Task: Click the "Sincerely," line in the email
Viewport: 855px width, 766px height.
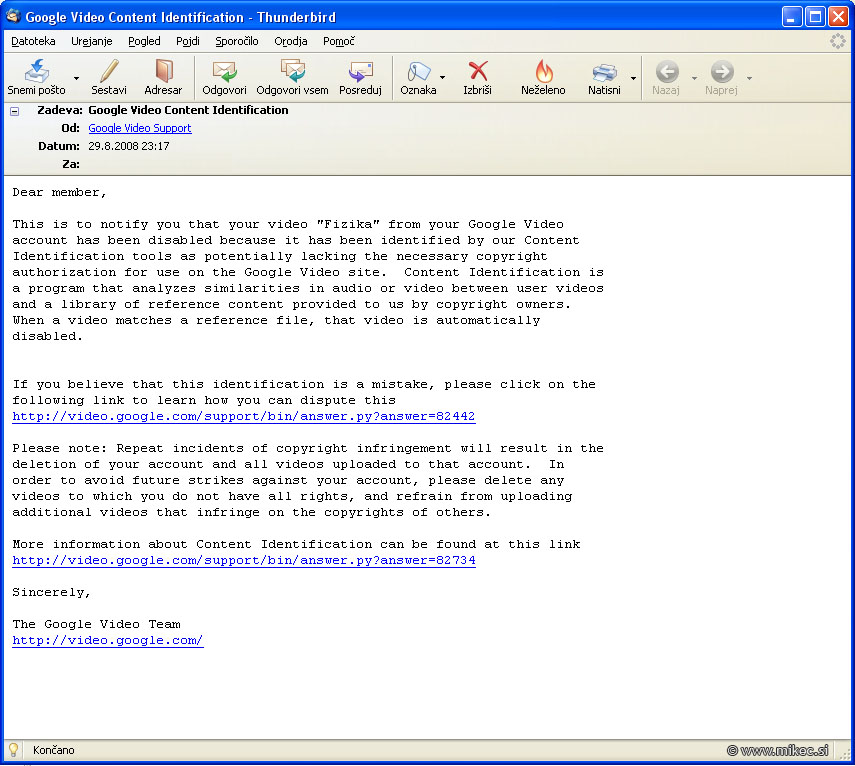Action: [51, 593]
